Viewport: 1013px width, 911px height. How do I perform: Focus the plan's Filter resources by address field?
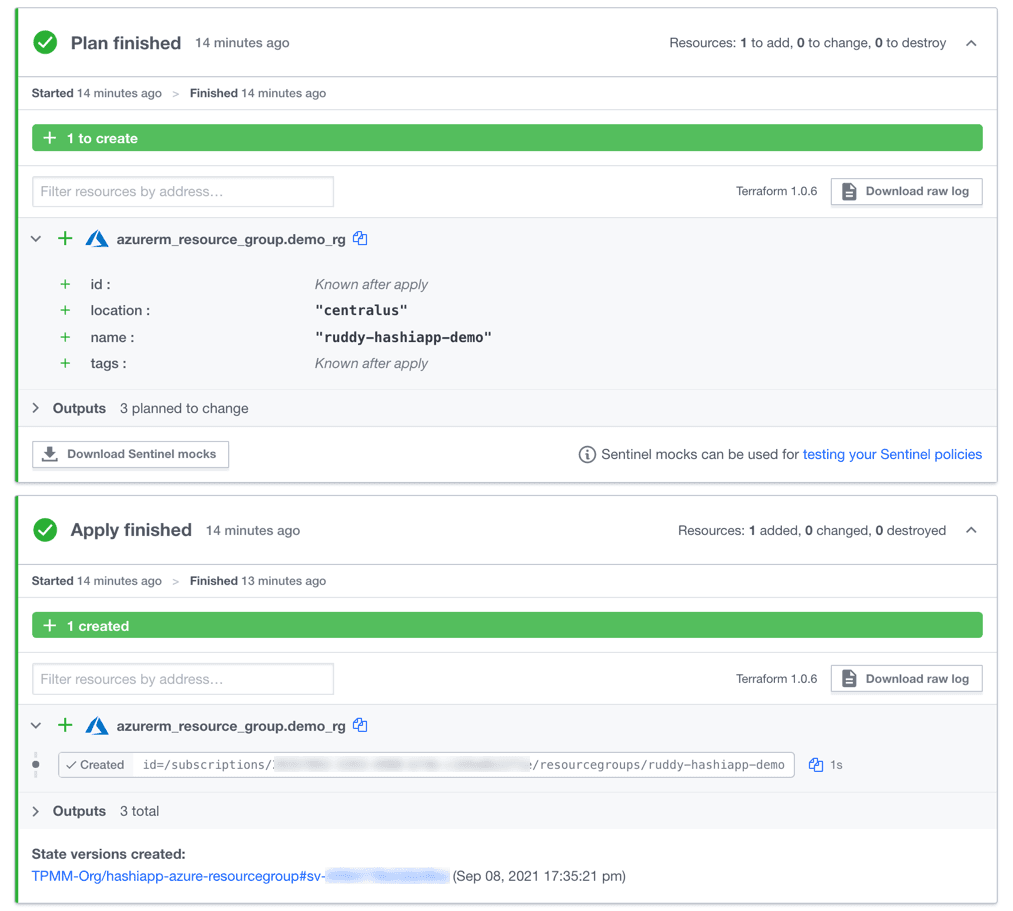coord(183,191)
